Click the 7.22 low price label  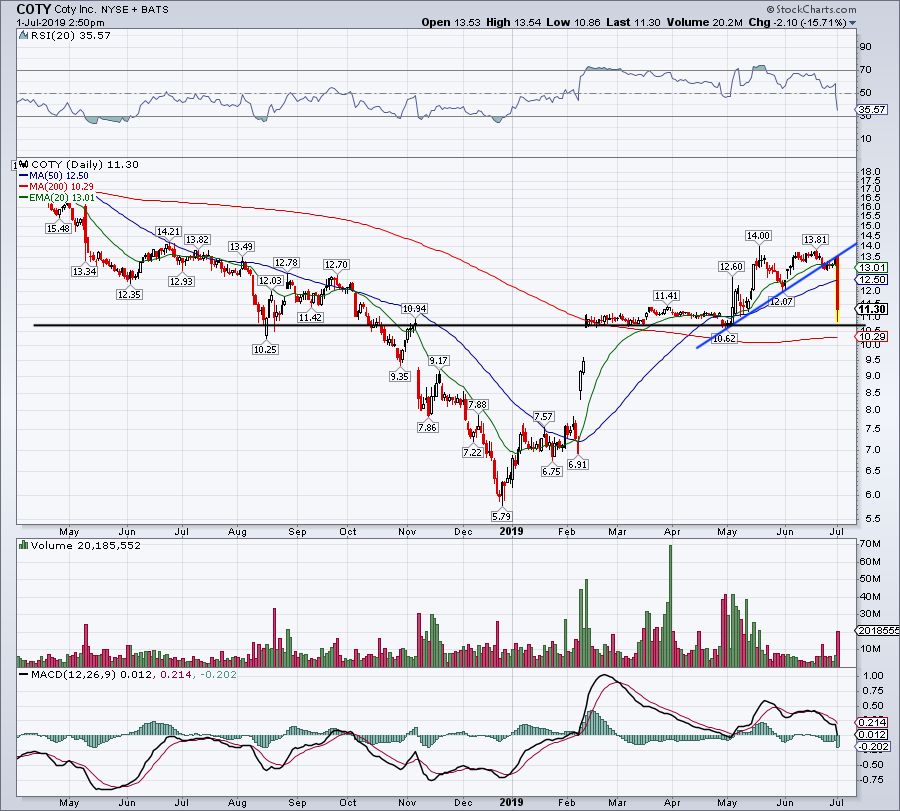[472, 452]
